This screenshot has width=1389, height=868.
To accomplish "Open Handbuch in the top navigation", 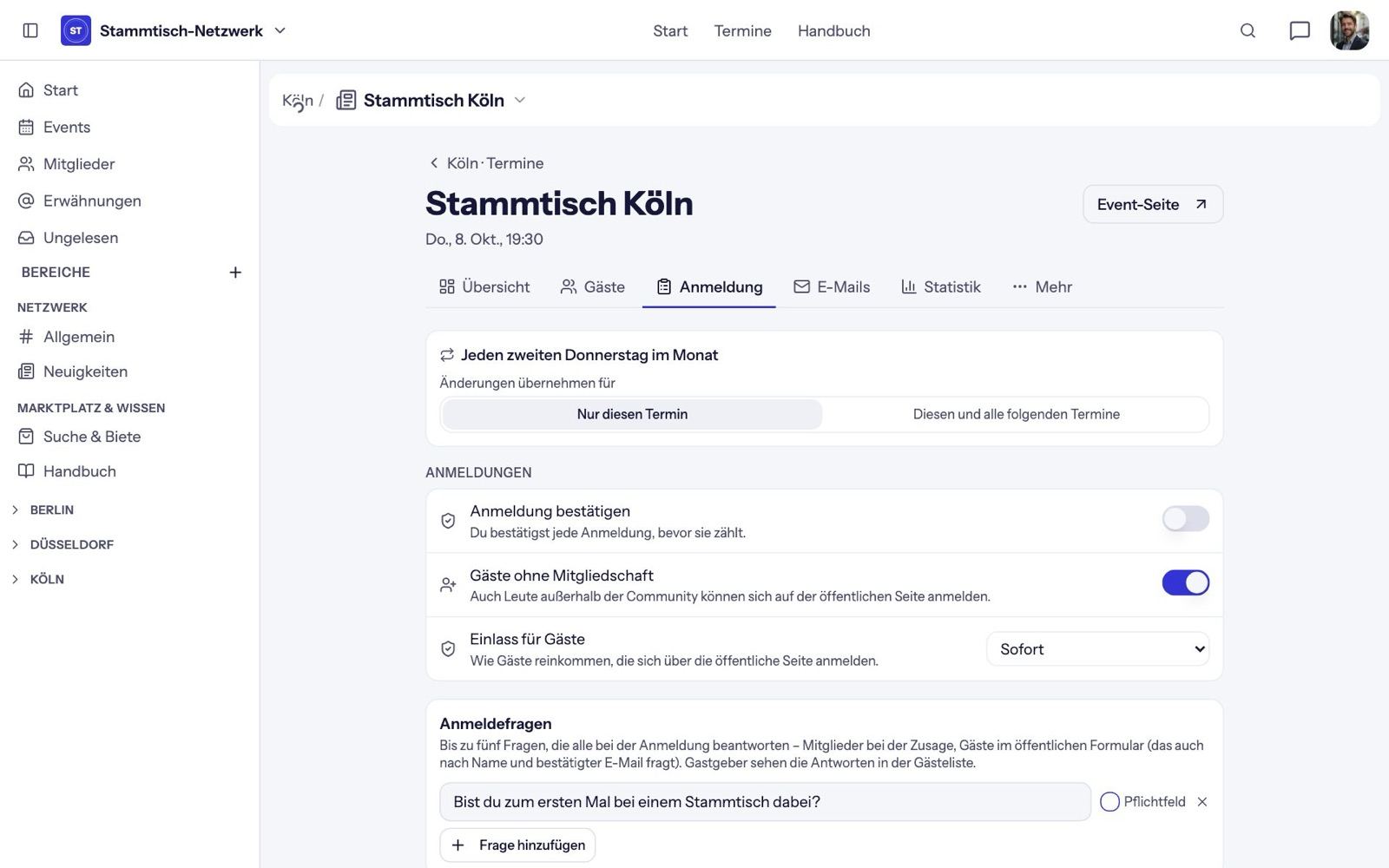I will coord(834,30).
